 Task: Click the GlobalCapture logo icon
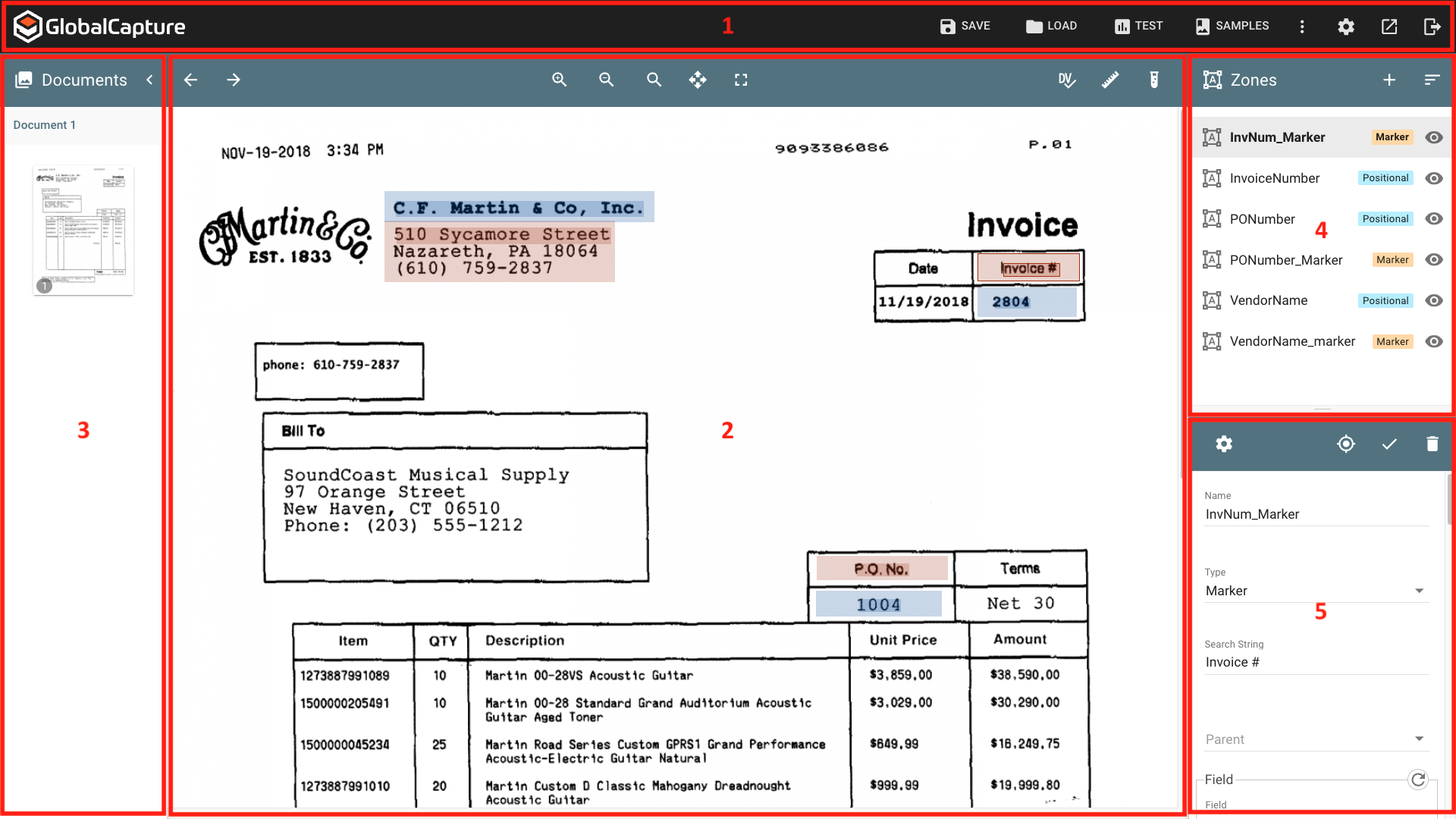pos(28,27)
